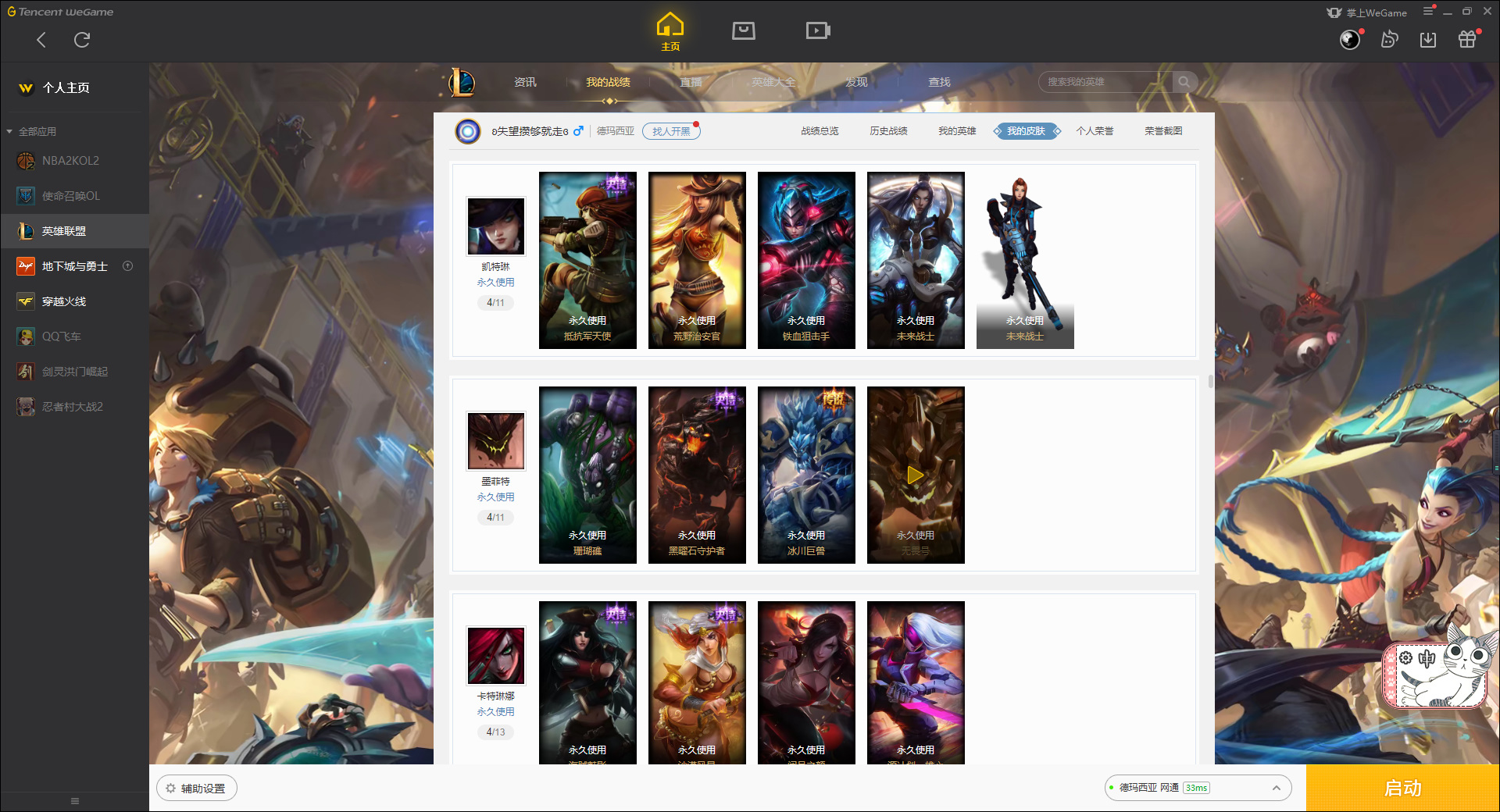Click the summoner profile avatar icon
Image resolution: width=1500 pixels, height=812 pixels.
click(468, 131)
